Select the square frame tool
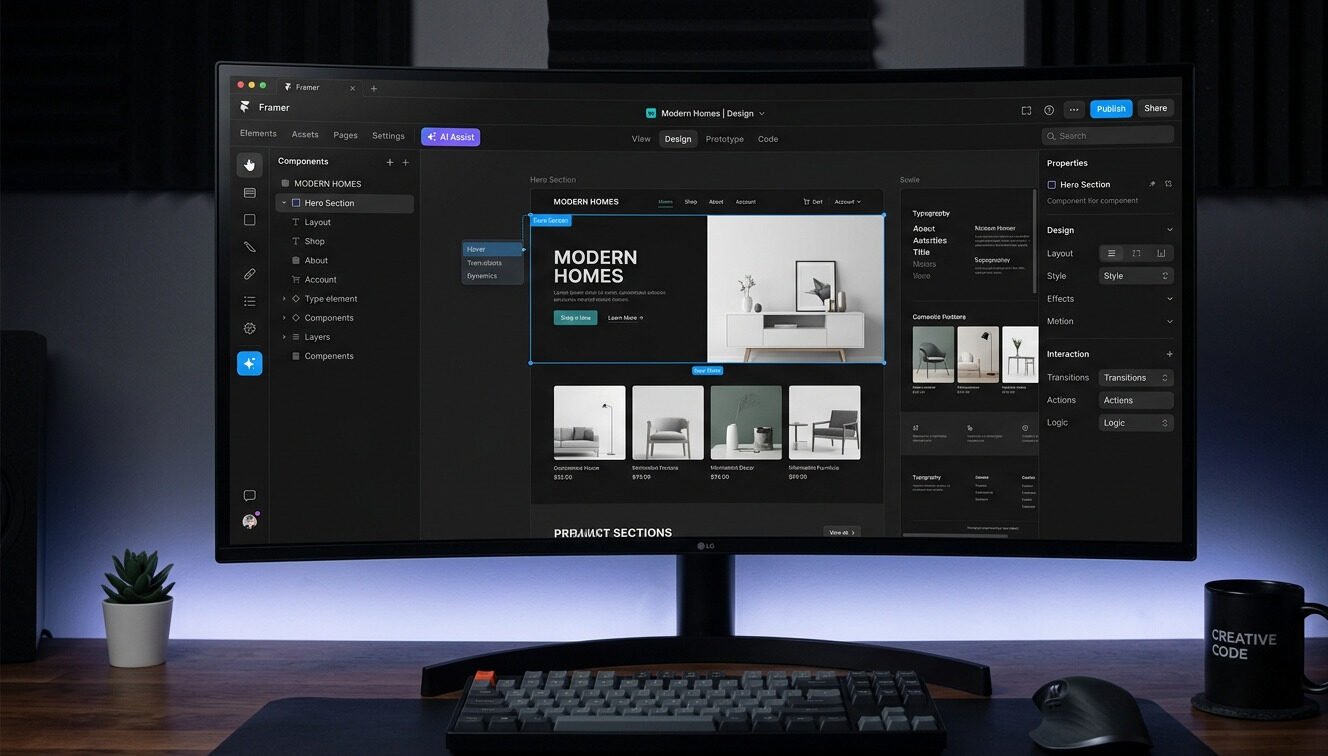Viewport: 1328px width, 756px height. (x=249, y=220)
